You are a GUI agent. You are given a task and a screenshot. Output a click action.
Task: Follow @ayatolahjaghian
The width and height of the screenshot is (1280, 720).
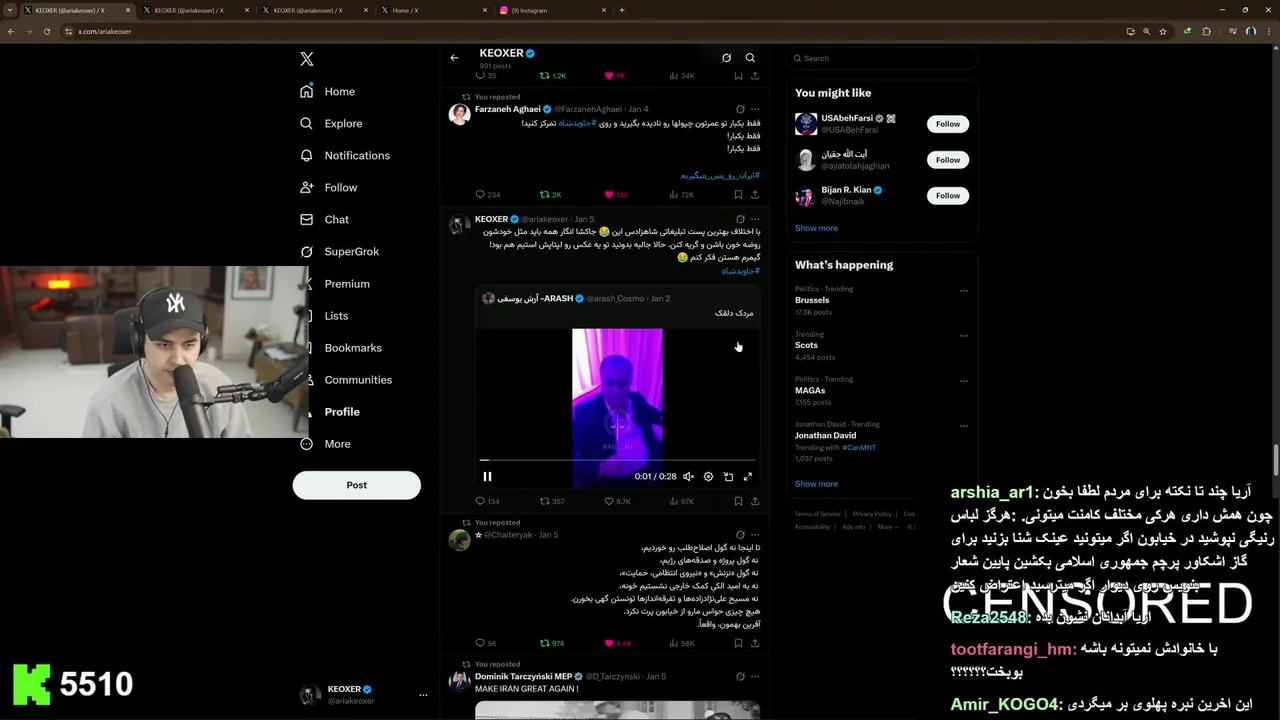pyautogui.click(x=948, y=160)
